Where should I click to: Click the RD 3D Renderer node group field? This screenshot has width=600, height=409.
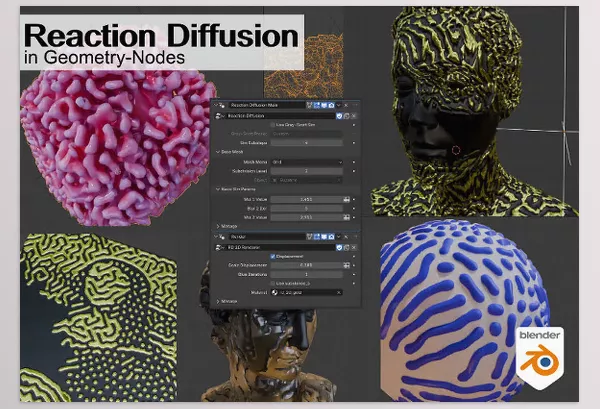tap(280, 248)
